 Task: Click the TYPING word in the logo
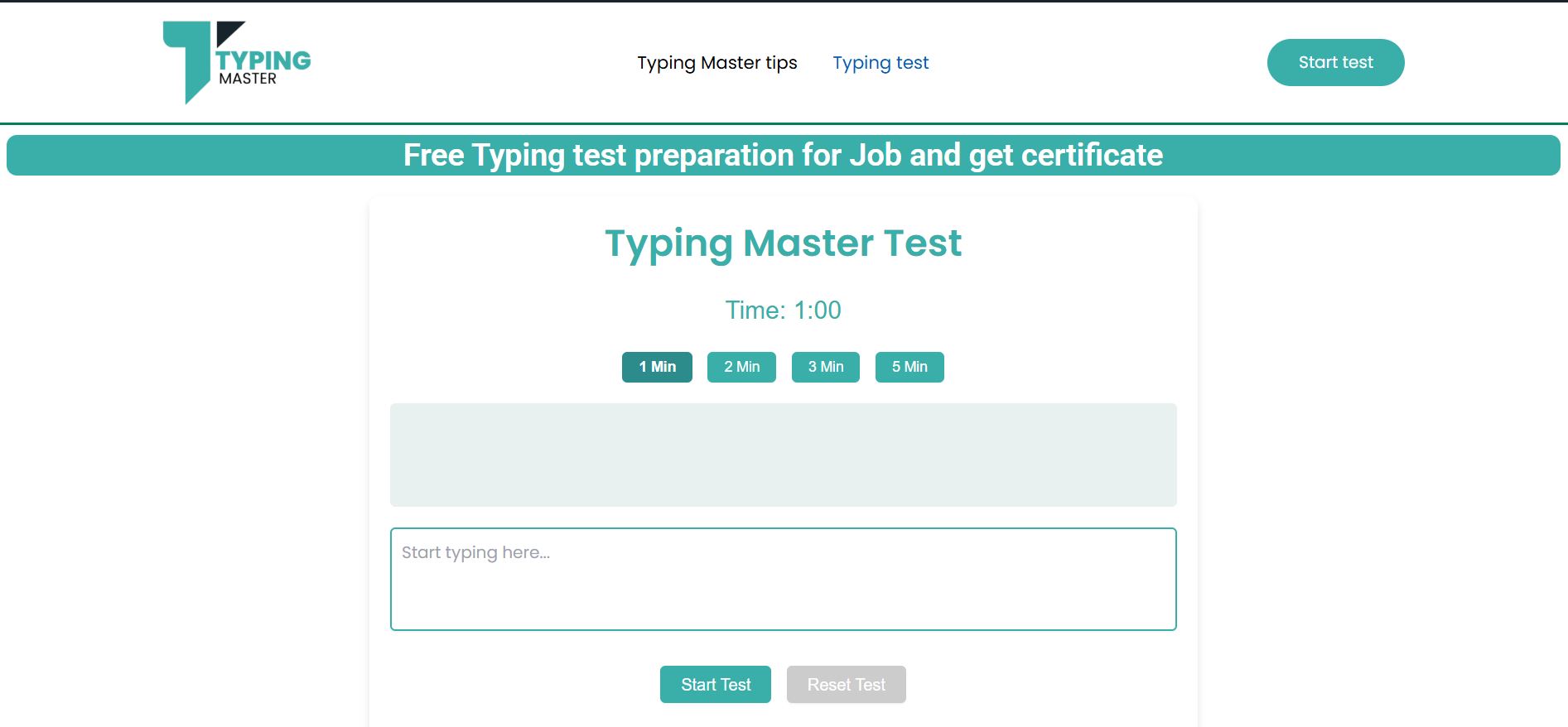tap(263, 60)
